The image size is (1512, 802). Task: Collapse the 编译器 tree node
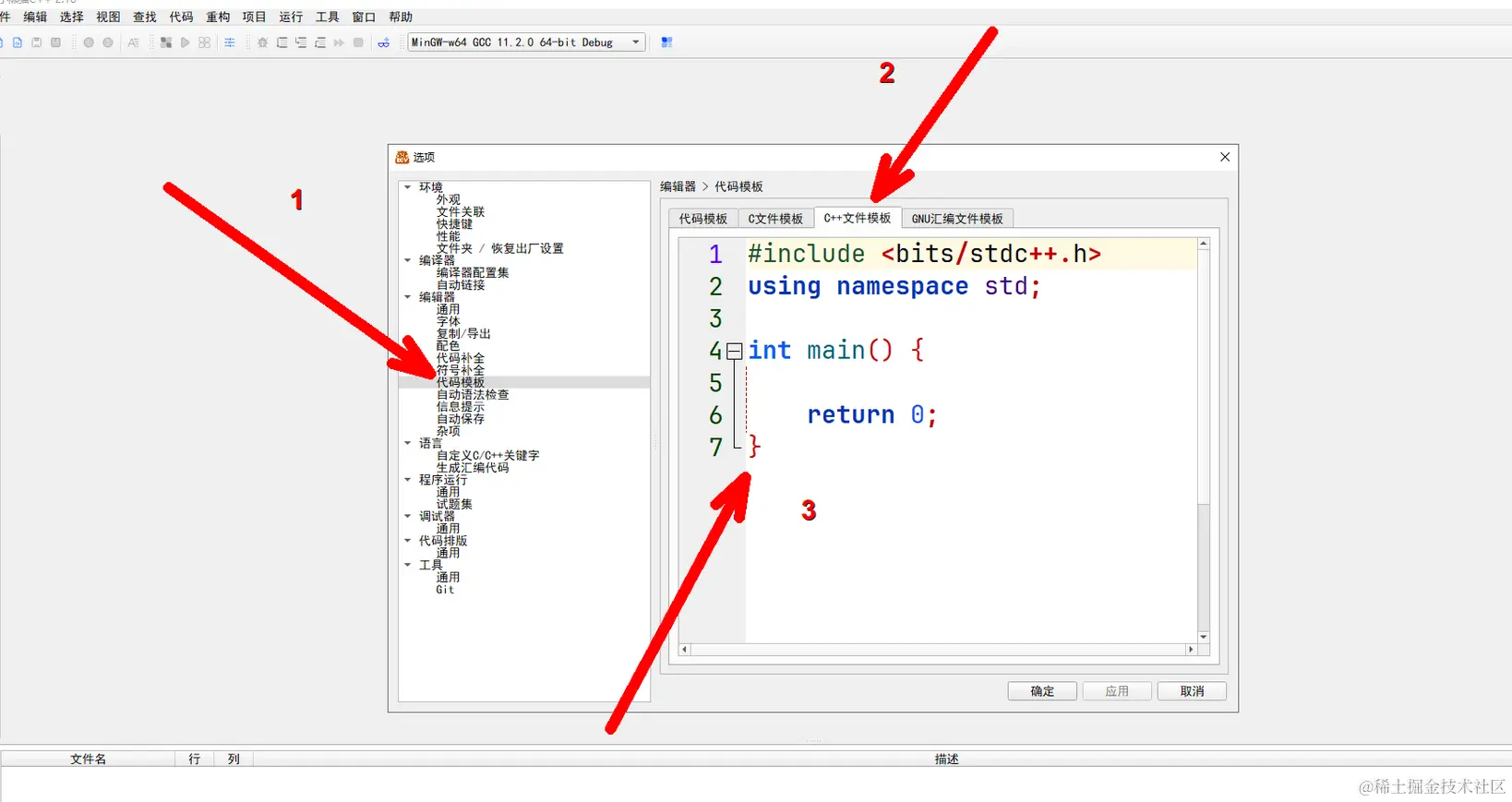tap(407, 260)
